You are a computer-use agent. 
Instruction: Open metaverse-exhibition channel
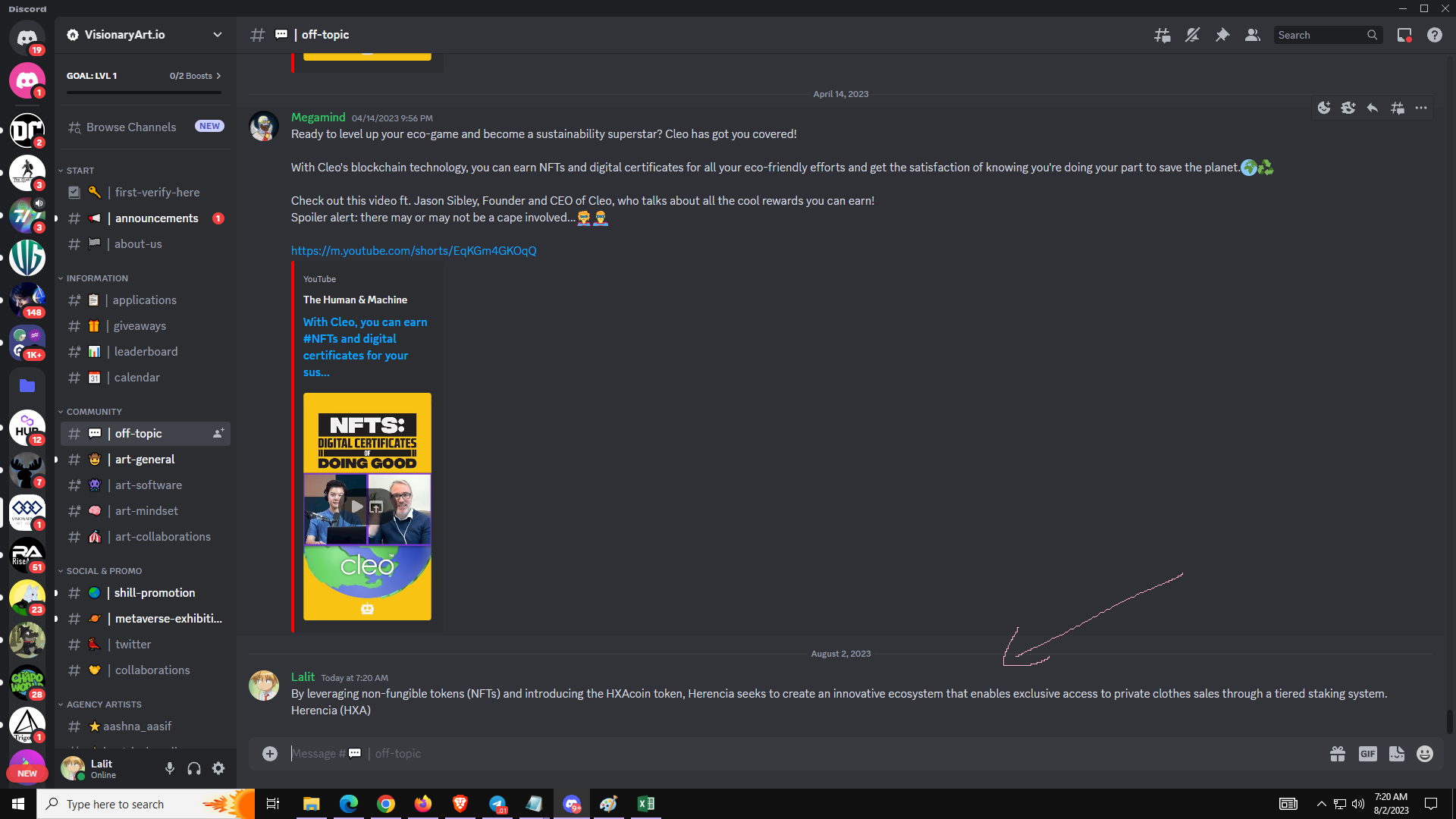pyautogui.click(x=146, y=619)
